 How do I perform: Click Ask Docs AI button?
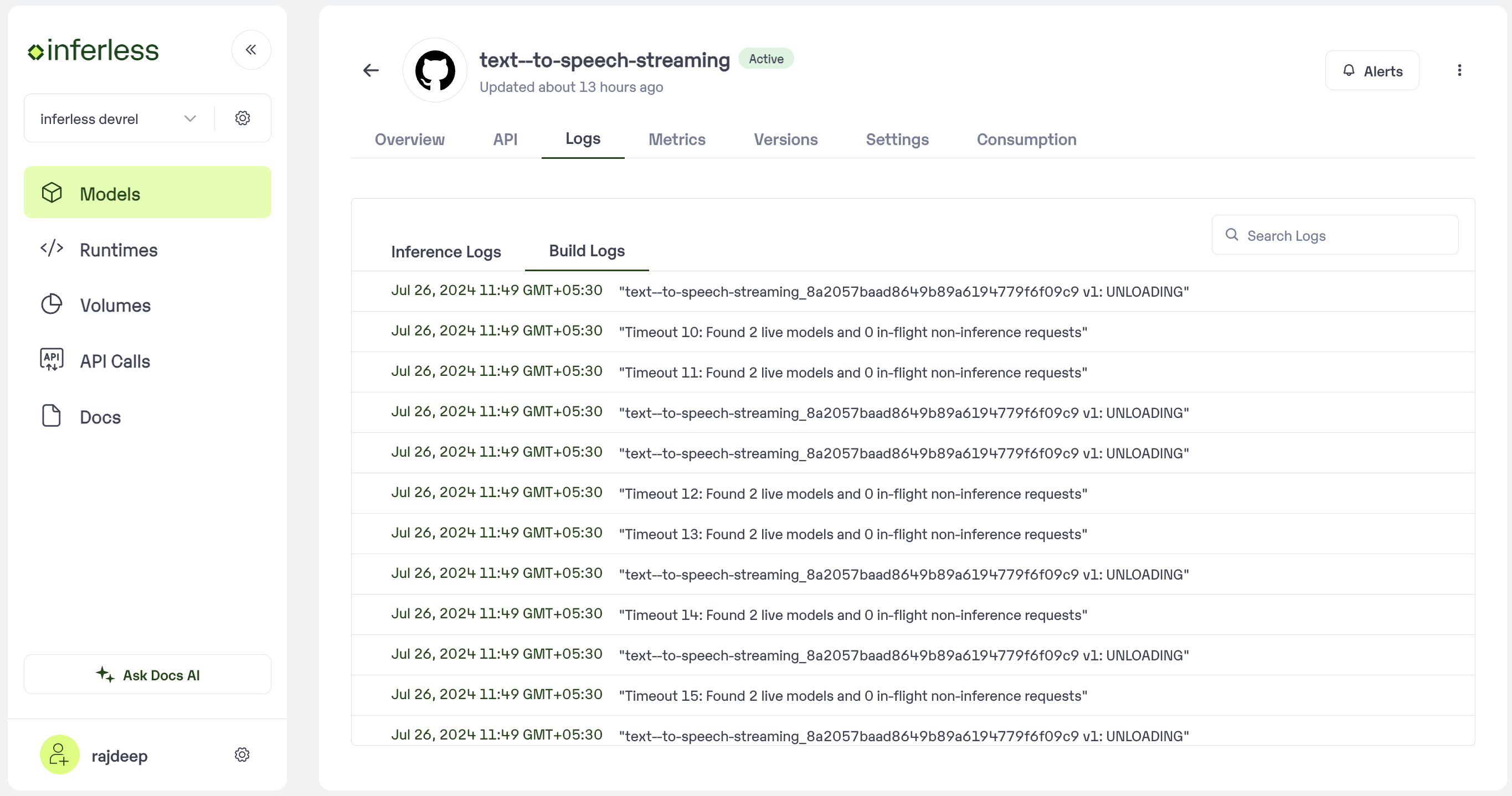click(x=147, y=675)
